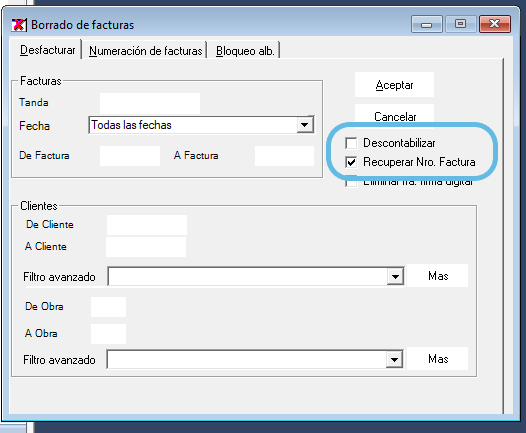Focus the Tanda input field
This screenshot has width=526, height=433.
pyautogui.click(x=150, y=103)
